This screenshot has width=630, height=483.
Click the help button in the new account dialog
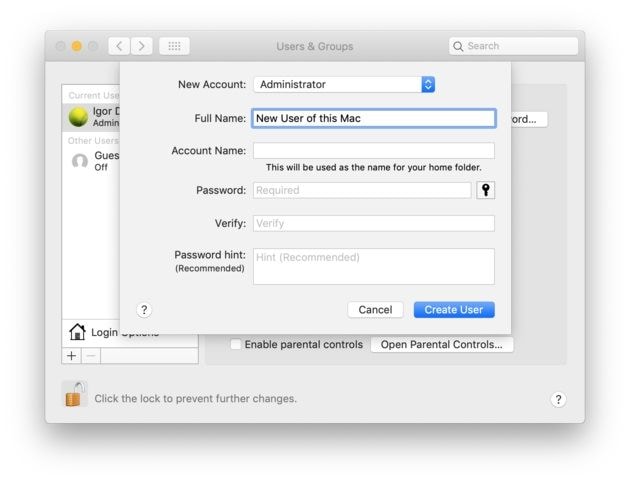pos(144,310)
